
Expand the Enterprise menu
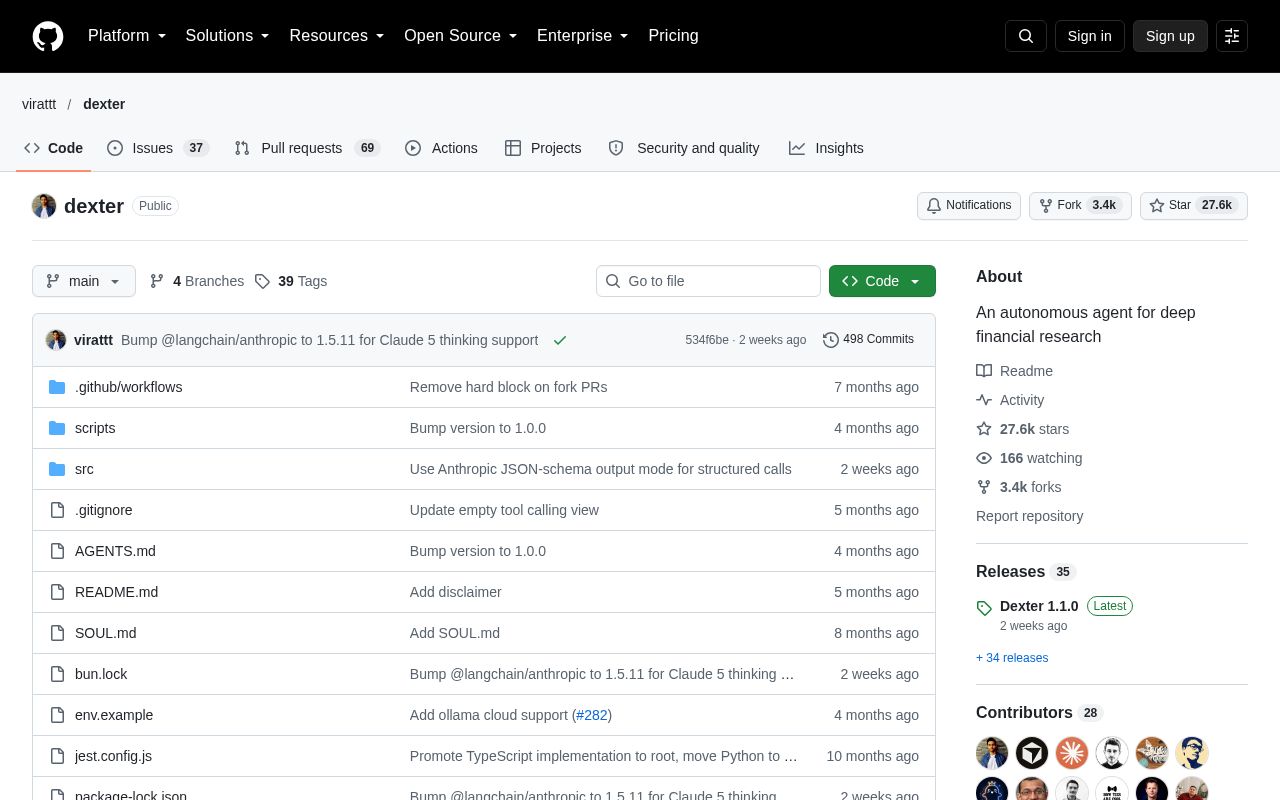coord(583,36)
